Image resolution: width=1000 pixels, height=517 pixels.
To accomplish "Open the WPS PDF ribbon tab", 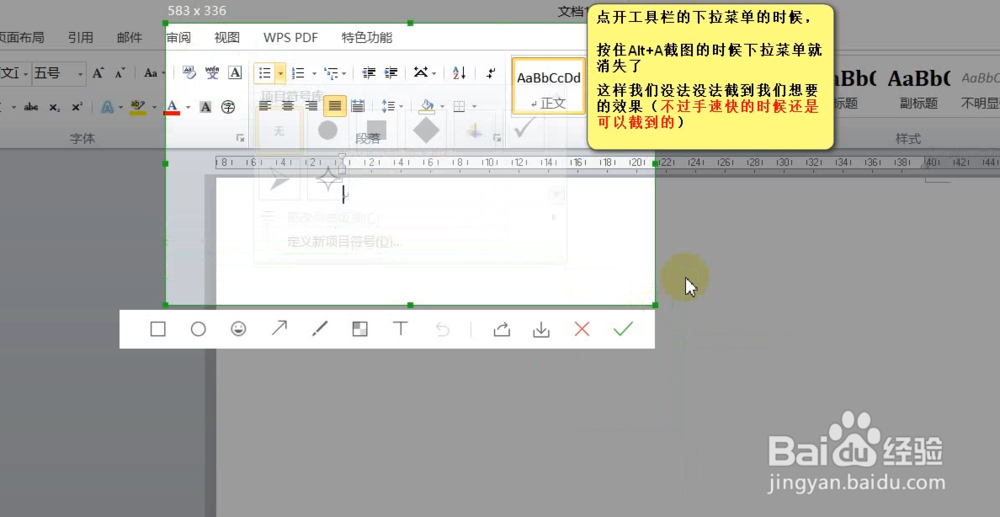I will coord(291,38).
